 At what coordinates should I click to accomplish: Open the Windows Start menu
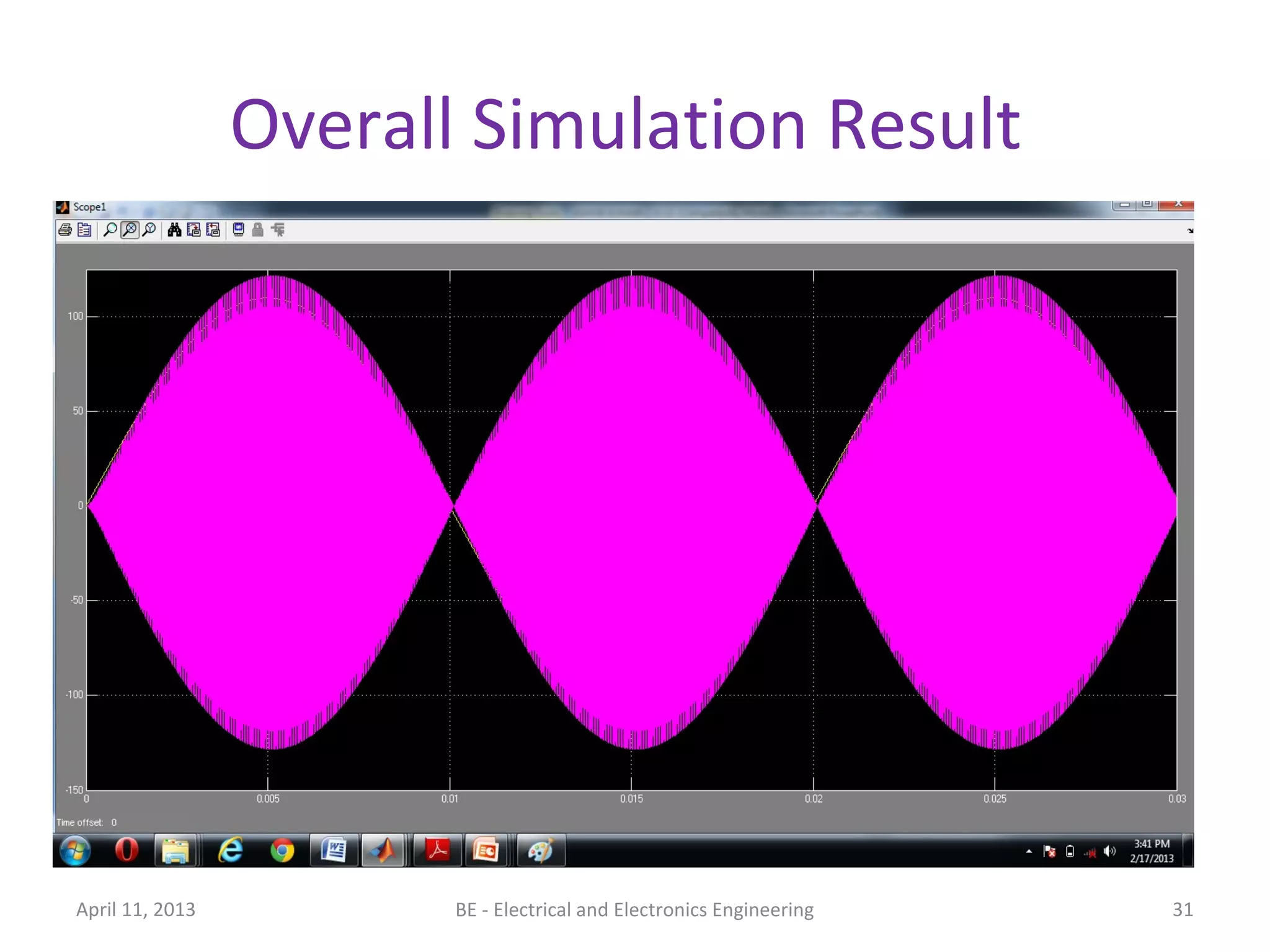pyautogui.click(x=76, y=850)
